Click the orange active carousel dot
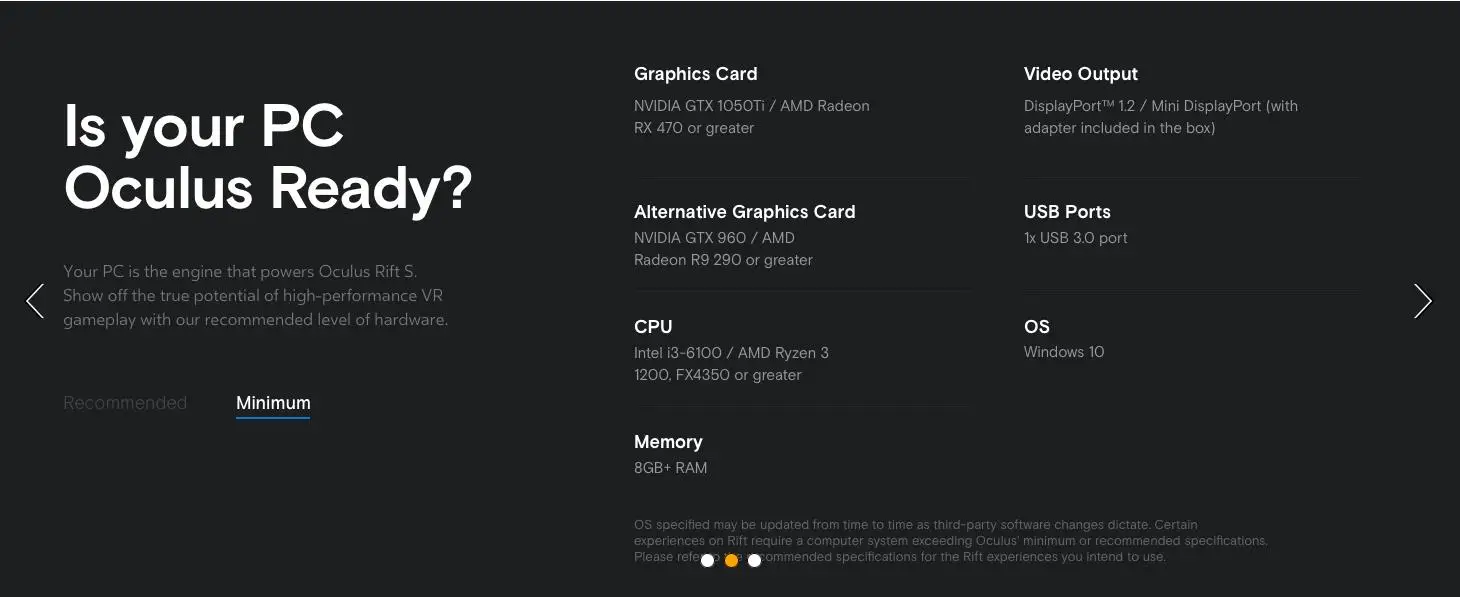Viewport: 1460px width, 597px height. pos(731,561)
